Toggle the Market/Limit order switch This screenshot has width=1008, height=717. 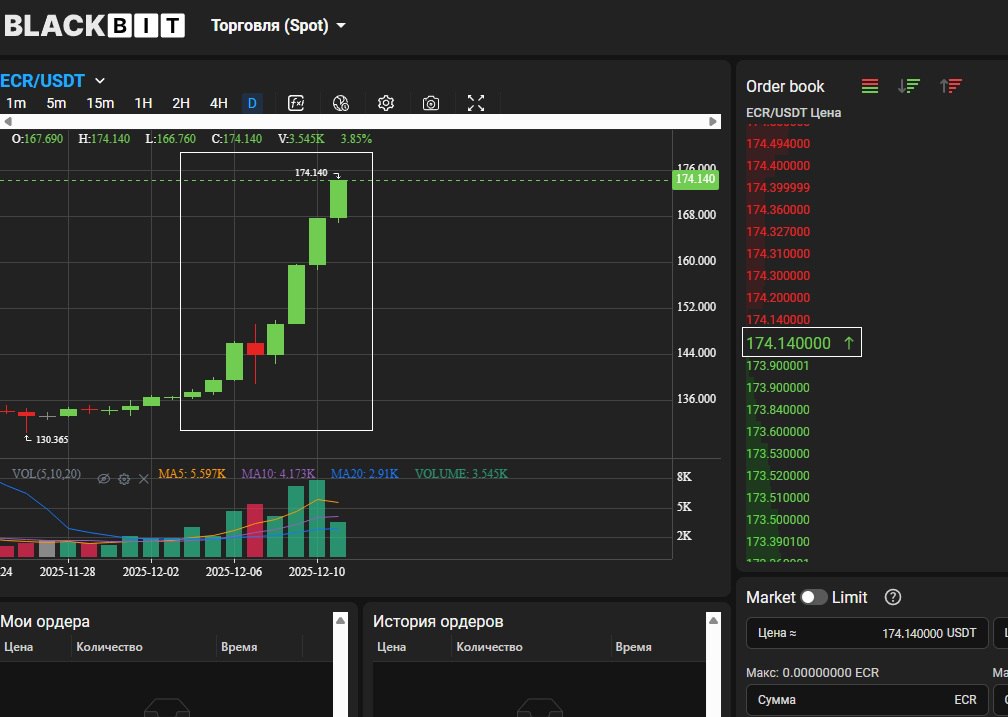point(813,597)
